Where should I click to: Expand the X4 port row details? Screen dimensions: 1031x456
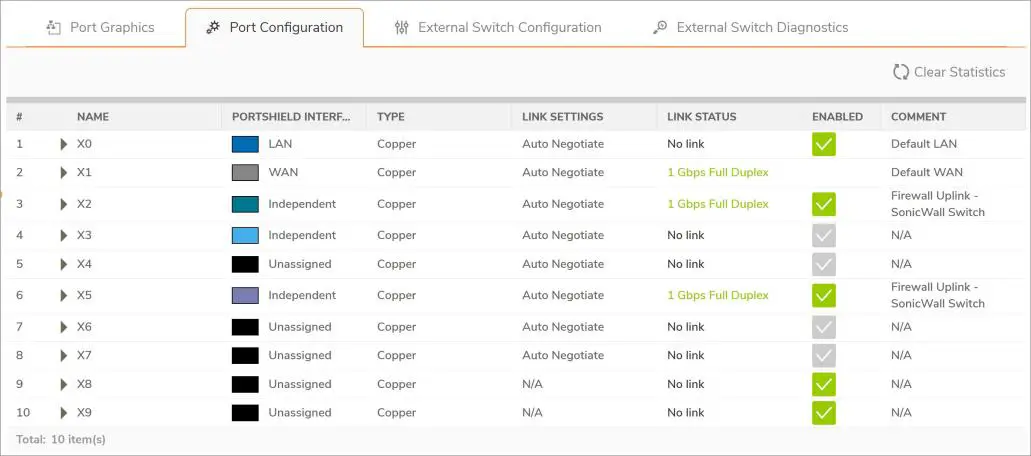tap(64, 264)
